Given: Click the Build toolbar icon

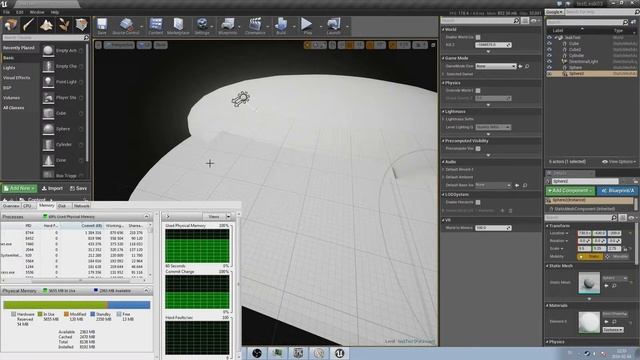Looking at the screenshot, I should point(281,26).
